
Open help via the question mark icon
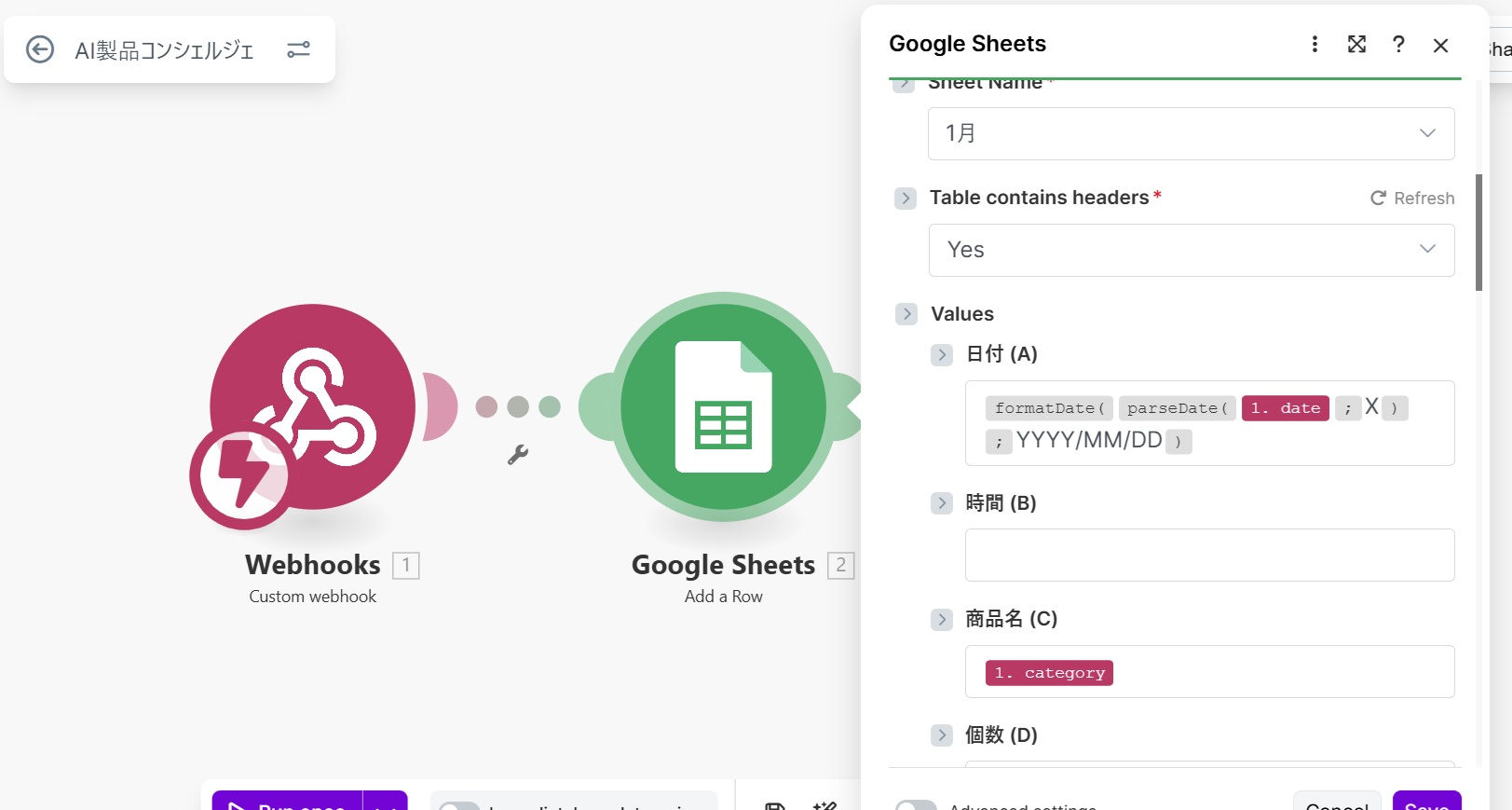pyautogui.click(x=1398, y=44)
